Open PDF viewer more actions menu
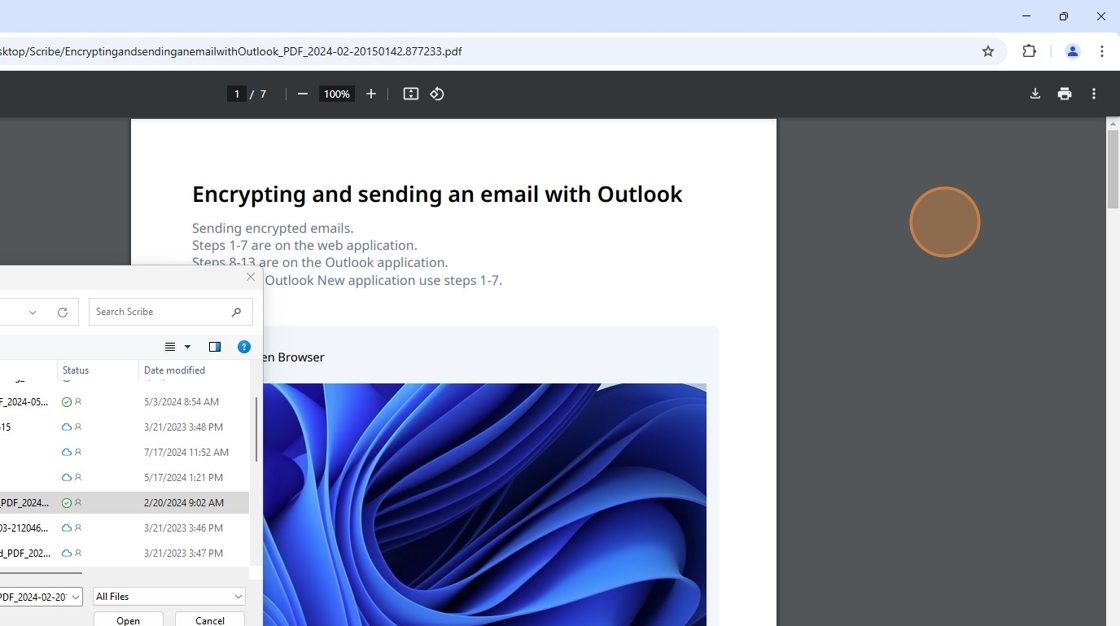1120x626 pixels. click(1094, 94)
